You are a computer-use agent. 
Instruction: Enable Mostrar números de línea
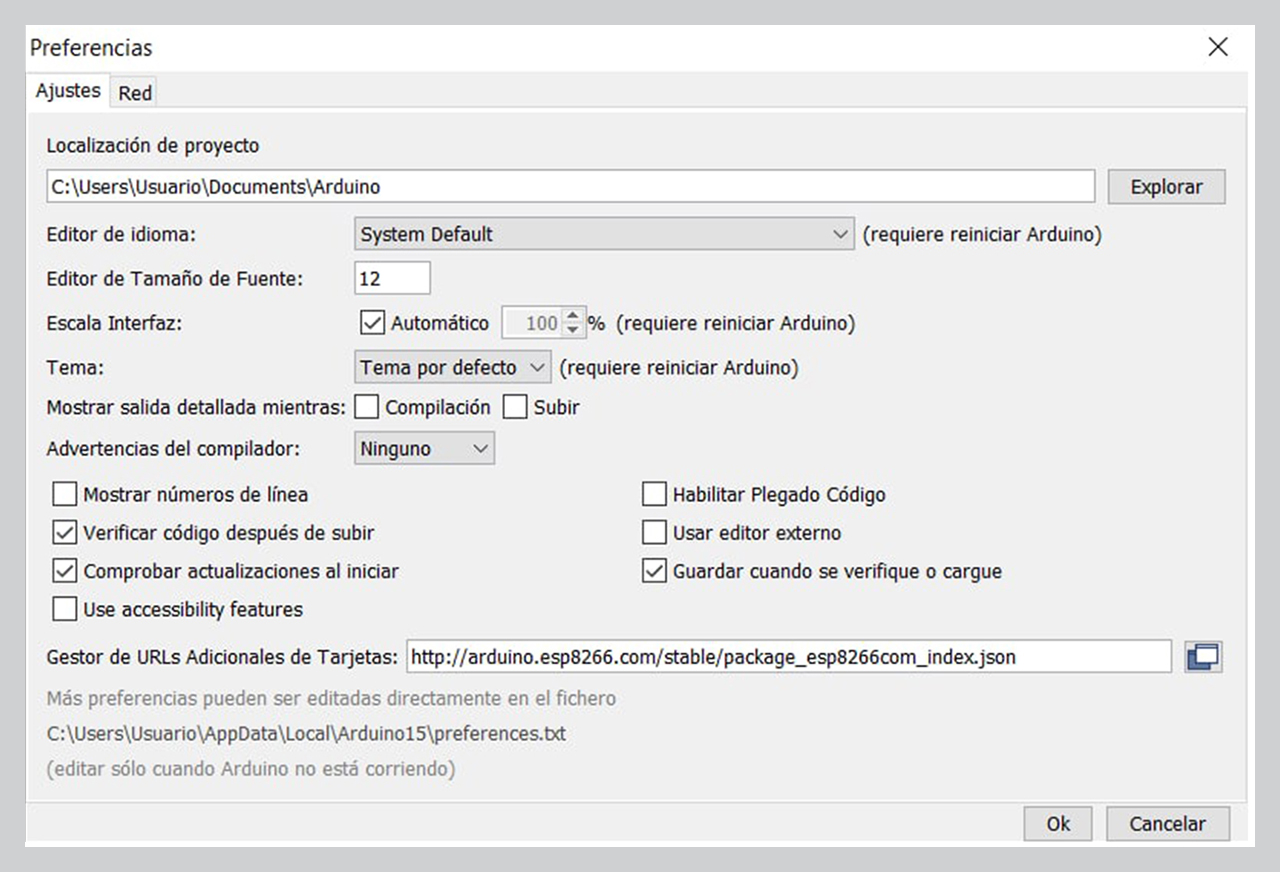65,494
